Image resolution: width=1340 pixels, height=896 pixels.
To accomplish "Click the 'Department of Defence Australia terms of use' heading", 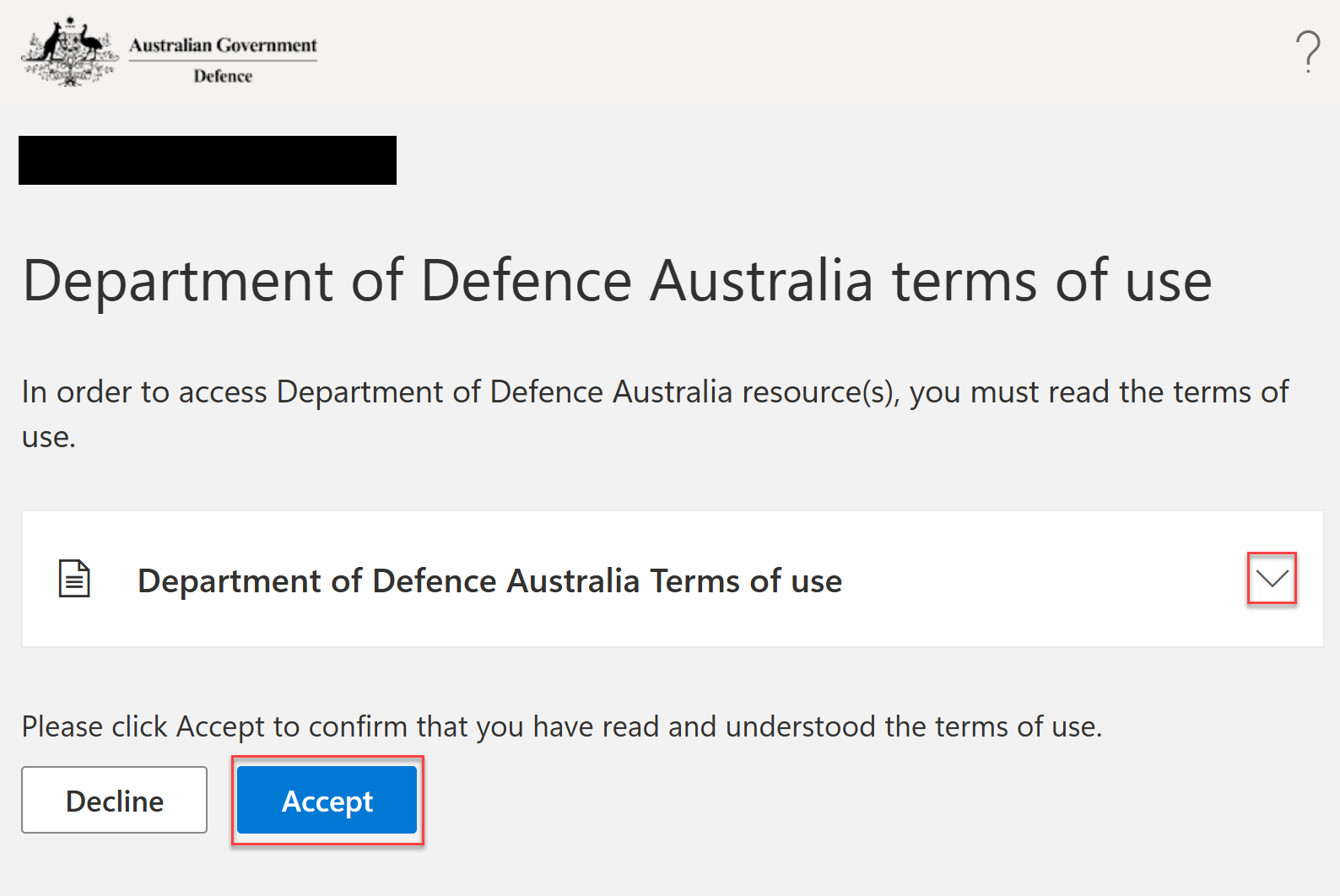I will (617, 281).
